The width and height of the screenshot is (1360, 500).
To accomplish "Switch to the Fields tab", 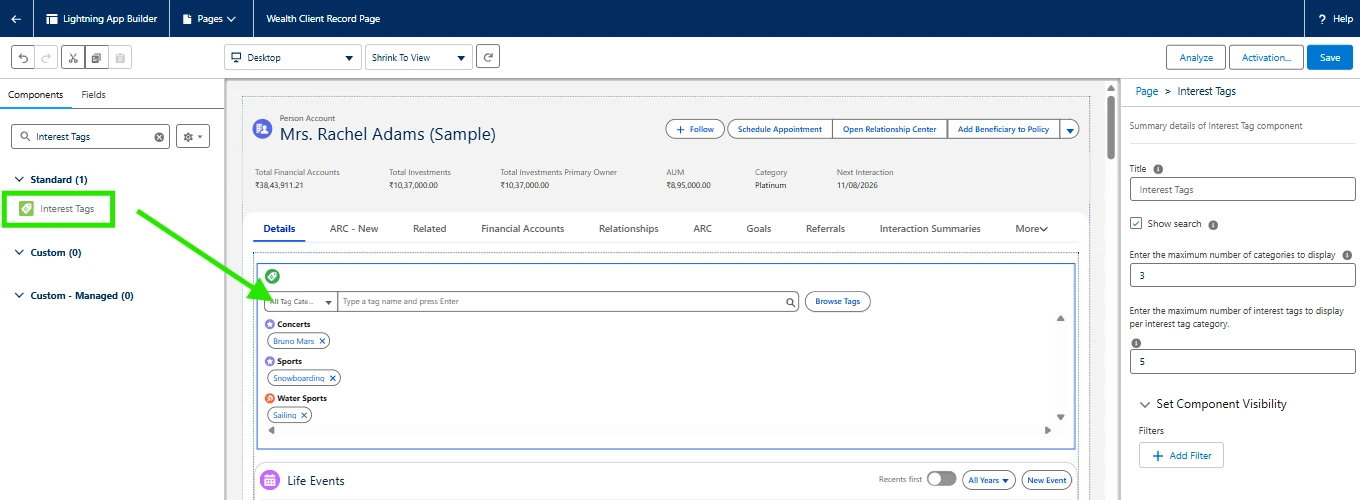I will [93, 95].
